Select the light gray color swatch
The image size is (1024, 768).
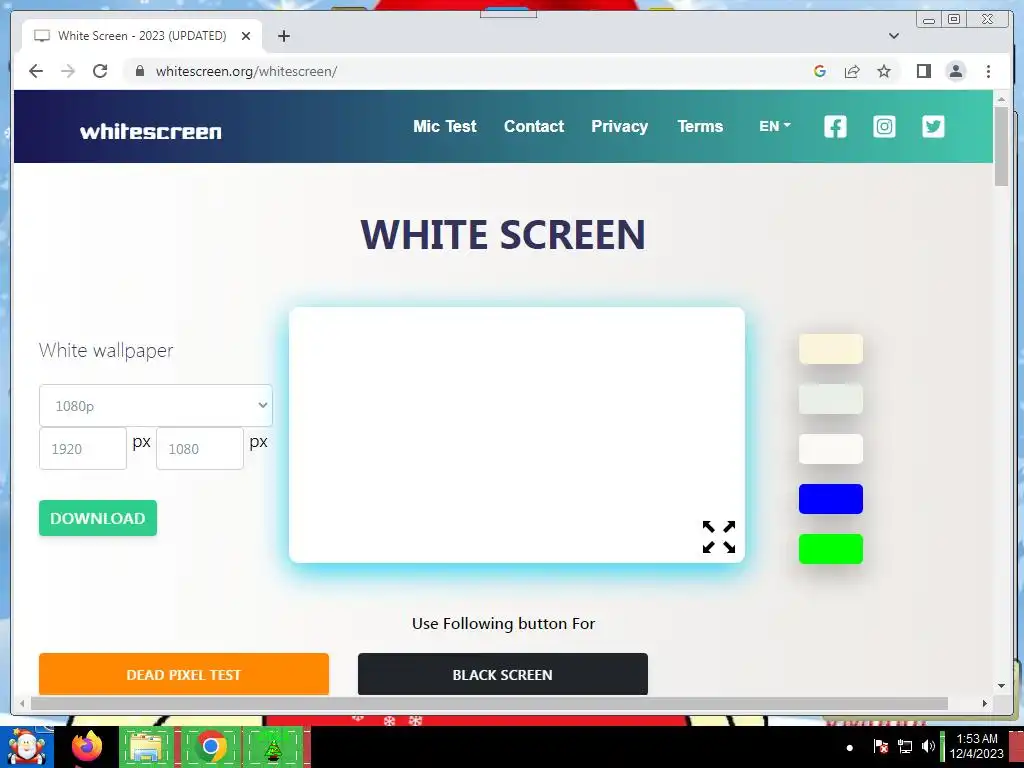[831, 399]
